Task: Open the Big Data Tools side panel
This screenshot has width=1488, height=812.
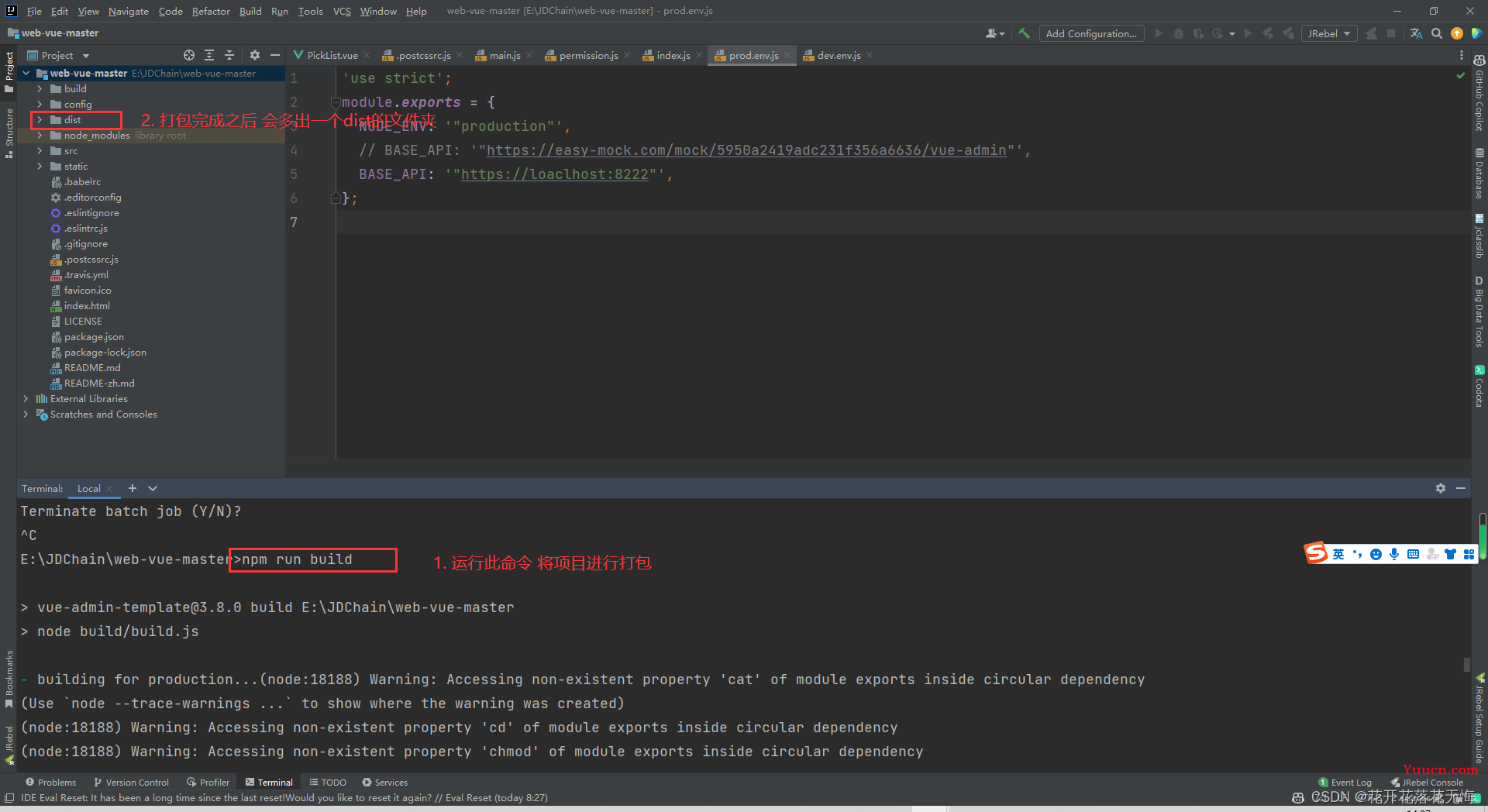Action: tap(1479, 312)
